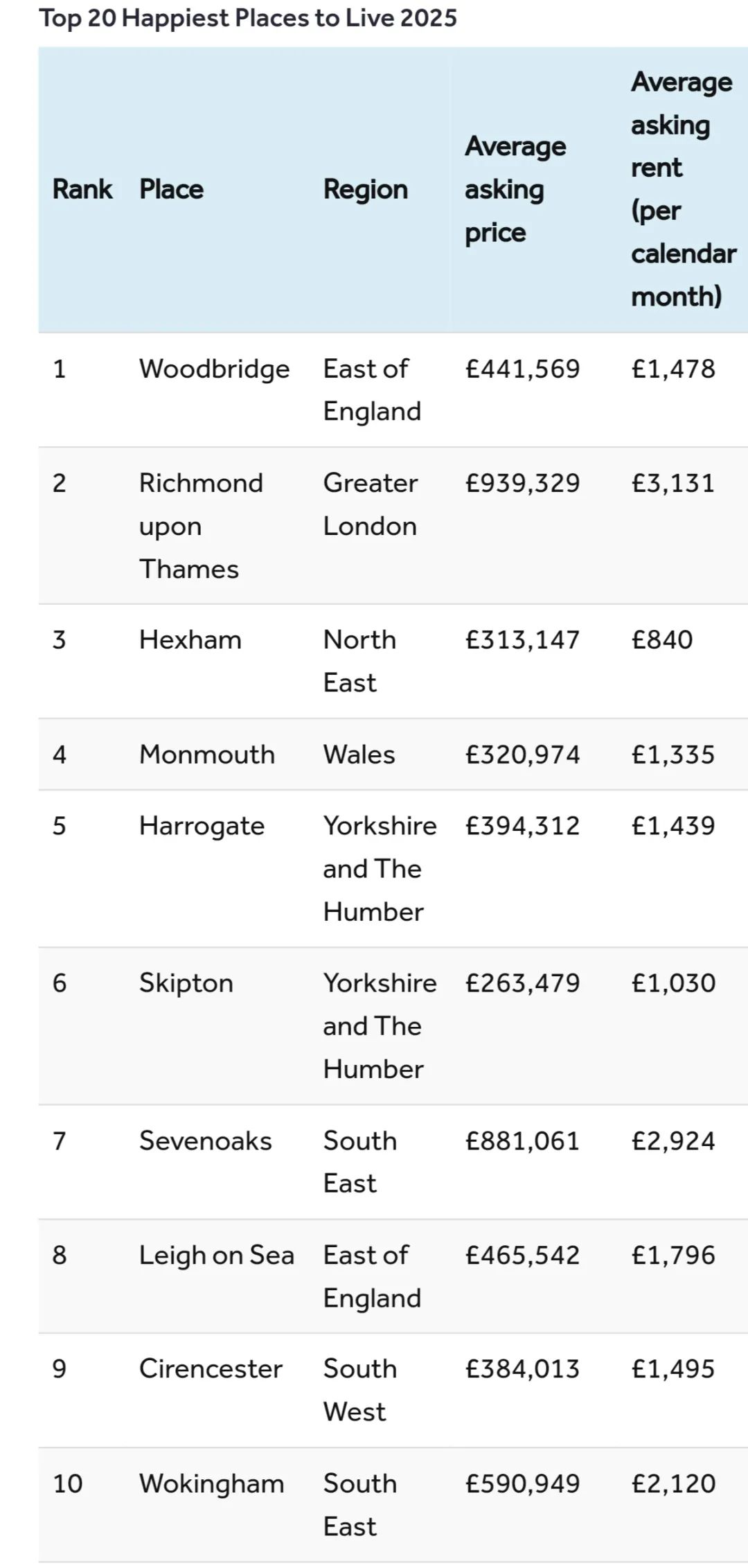Click the Top 20 Happiest Places title
Viewport: 748px width, 1568px height.
pyautogui.click(x=248, y=18)
